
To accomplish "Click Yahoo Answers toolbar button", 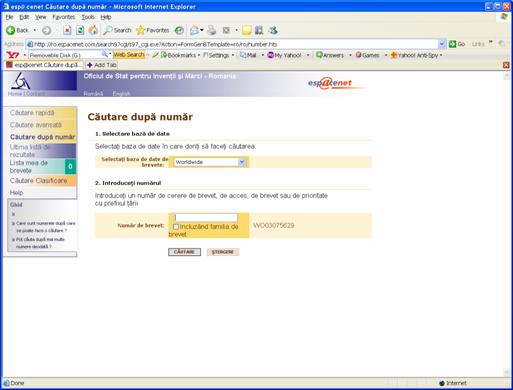I will click(x=330, y=55).
